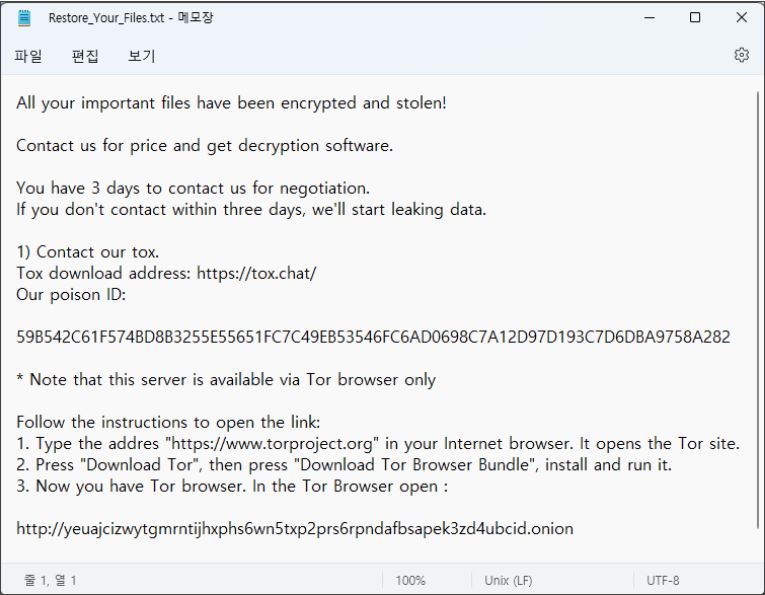Viewport: 765px width, 595px height.
Task: Place cursor in first line about encrypted files
Action: (231, 103)
